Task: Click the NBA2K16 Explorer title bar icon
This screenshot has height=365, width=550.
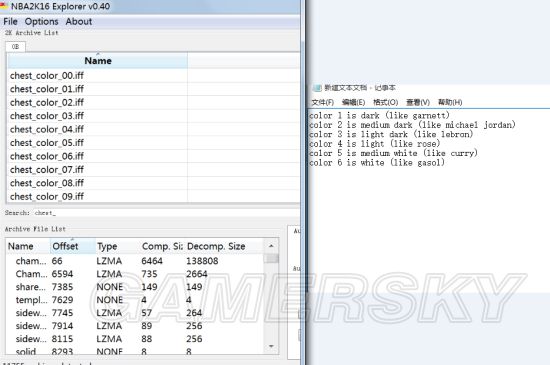Action: tap(4, 6)
